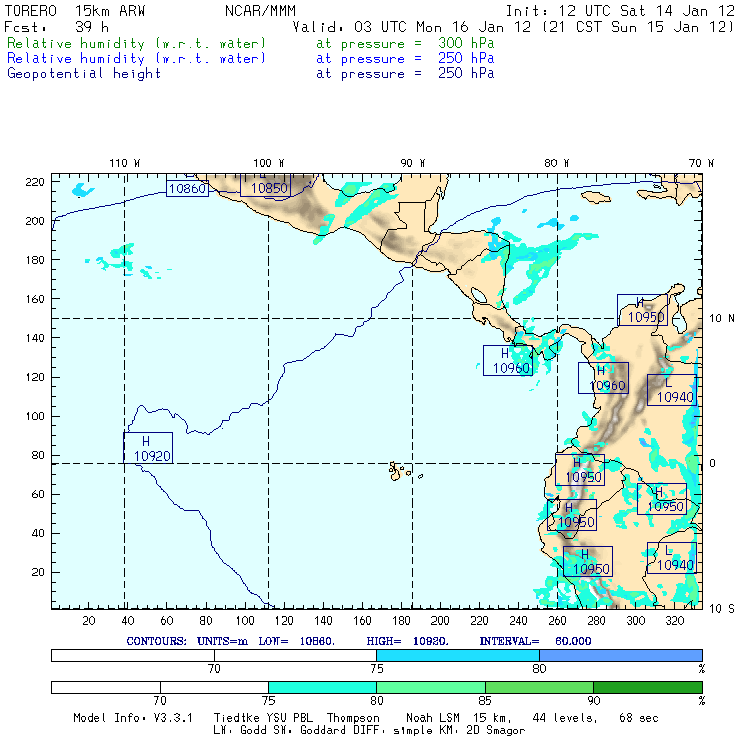Click the Galapagos Islands on the map
This screenshot has height=740, width=740.
[398, 469]
